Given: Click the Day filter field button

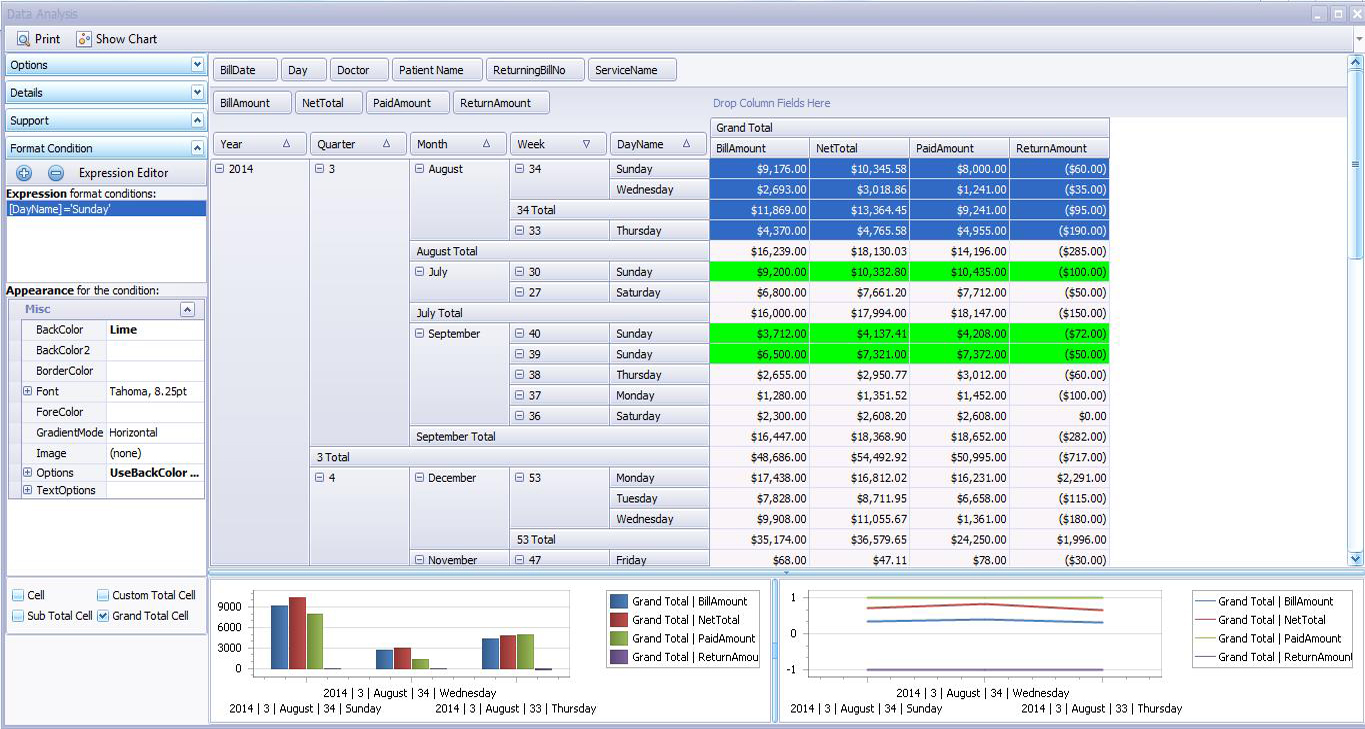Looking at the screenshot, I should click(x=303, y=70).
